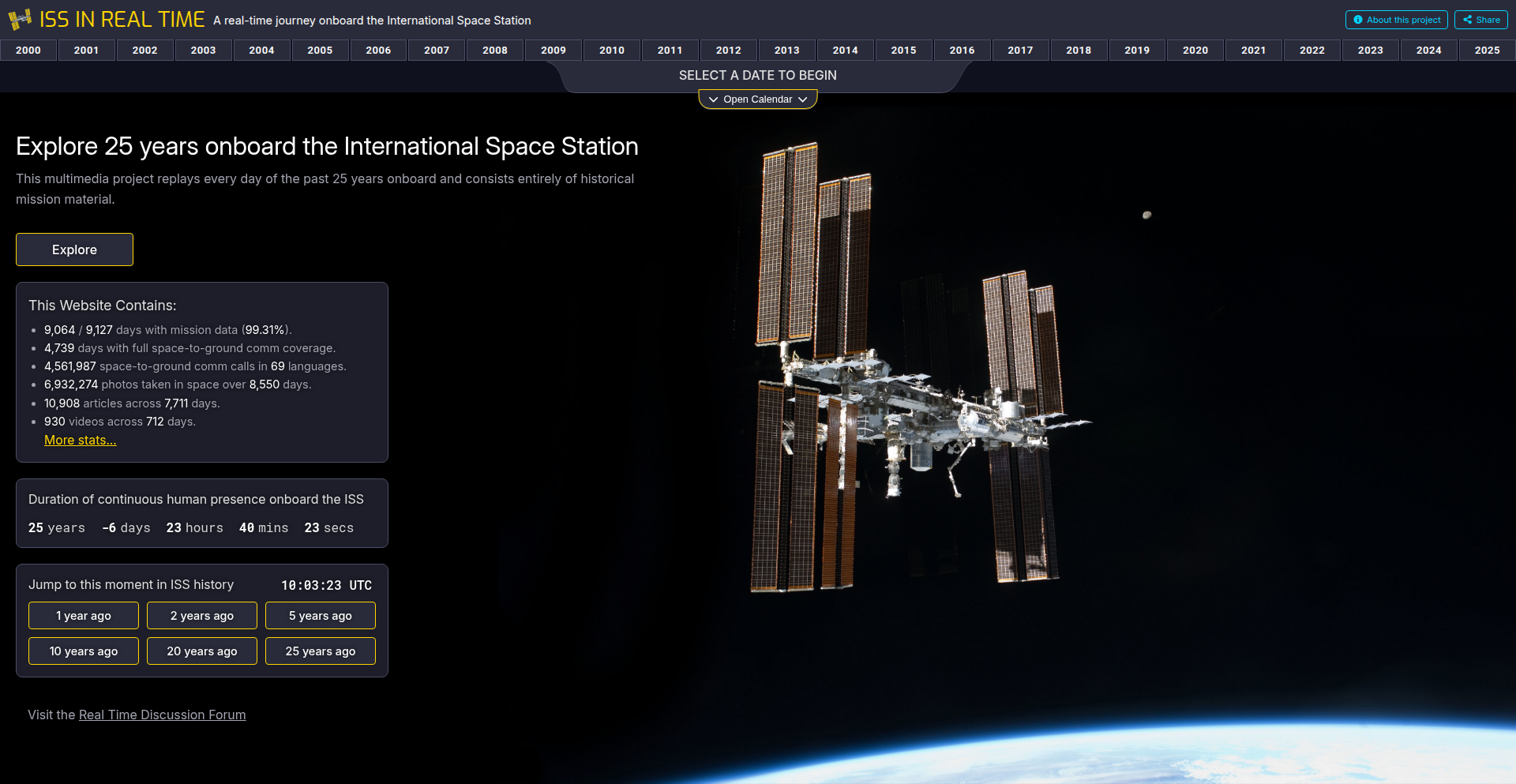Click the left chevron of Open Calendar
1516x784 pixels.
[x=713, y=99]
